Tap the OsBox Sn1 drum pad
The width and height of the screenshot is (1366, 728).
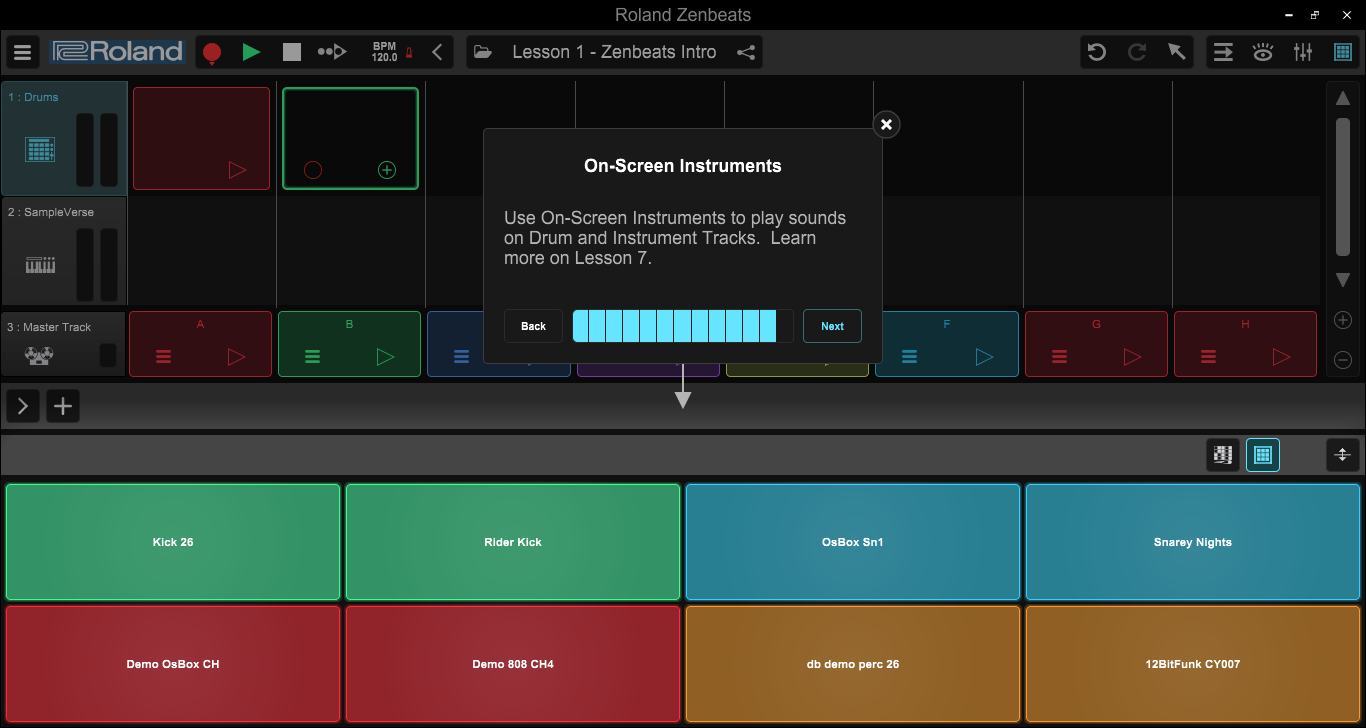coord(853,542)
